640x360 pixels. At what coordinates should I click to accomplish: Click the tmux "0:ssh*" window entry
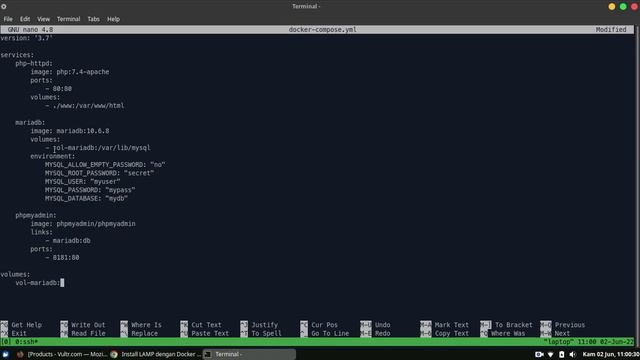click(x=27, y=342)
